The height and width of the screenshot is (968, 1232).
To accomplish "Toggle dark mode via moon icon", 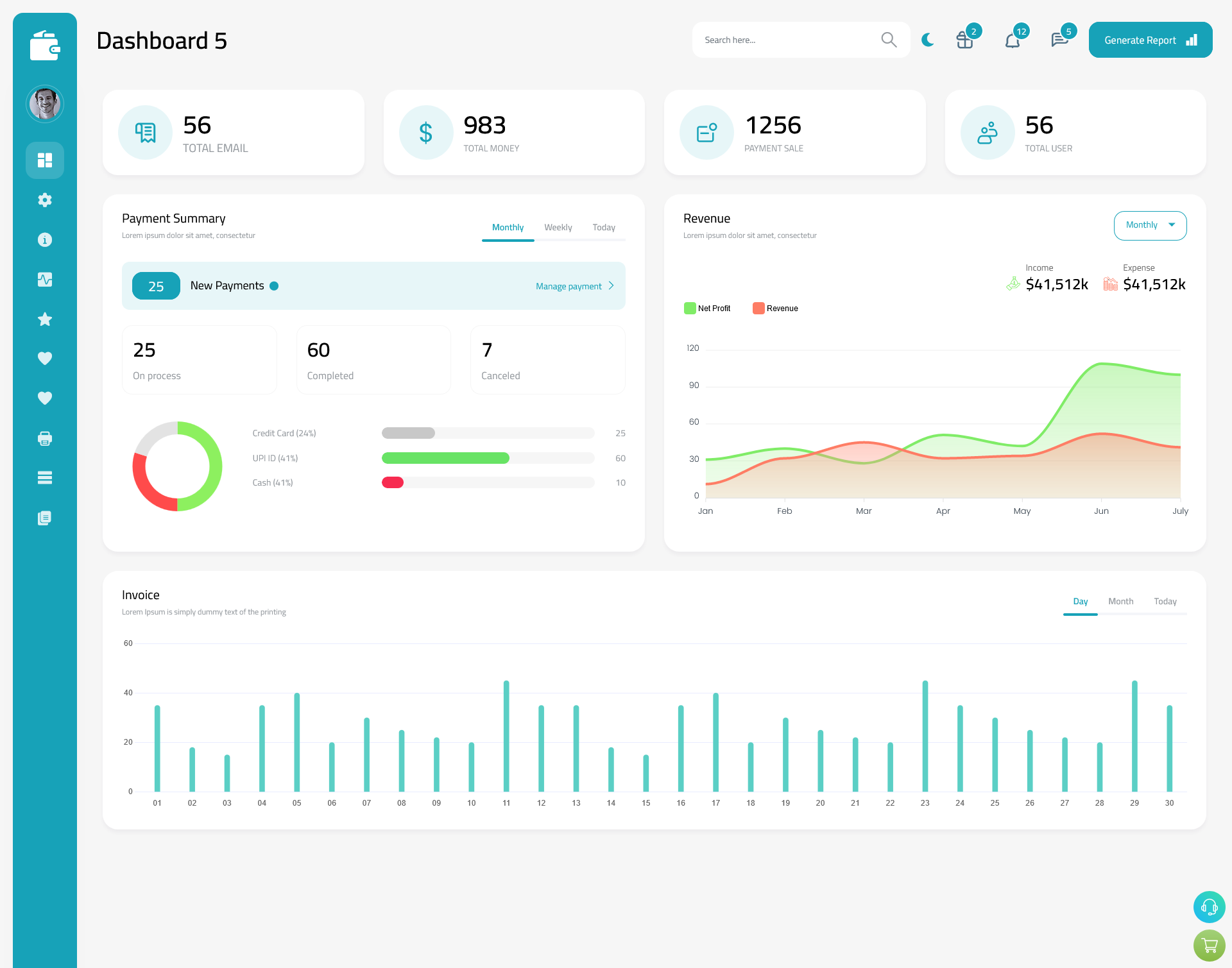I will coord(927,39).
